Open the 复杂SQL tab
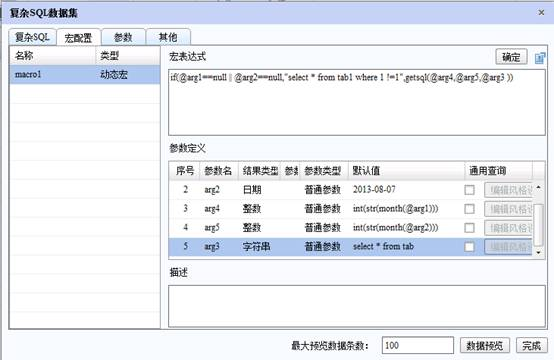554x360 pixels. pyautogui.click(x=32, y=37)
